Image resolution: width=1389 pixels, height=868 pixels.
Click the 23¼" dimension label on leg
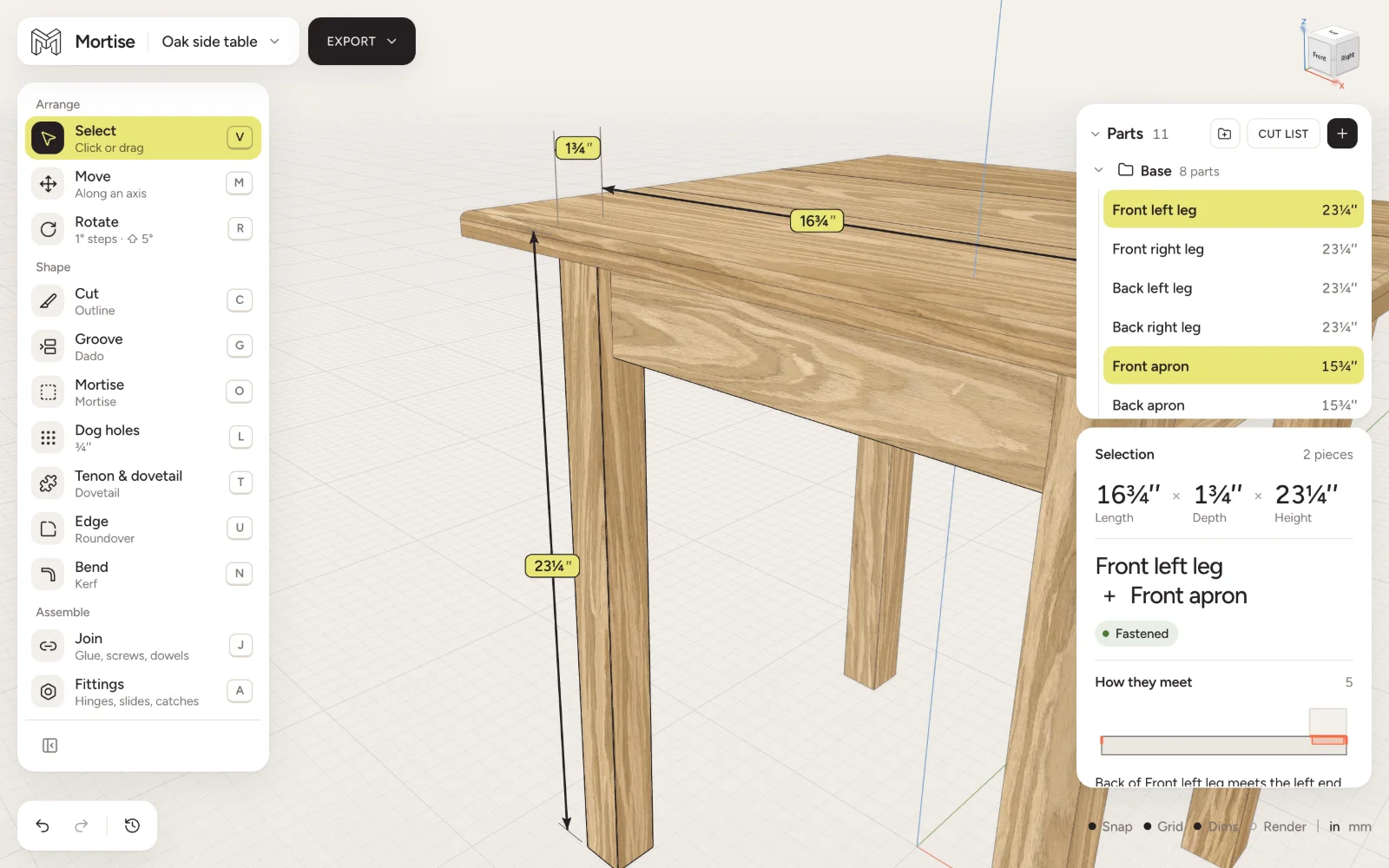[x=552, y=566]
